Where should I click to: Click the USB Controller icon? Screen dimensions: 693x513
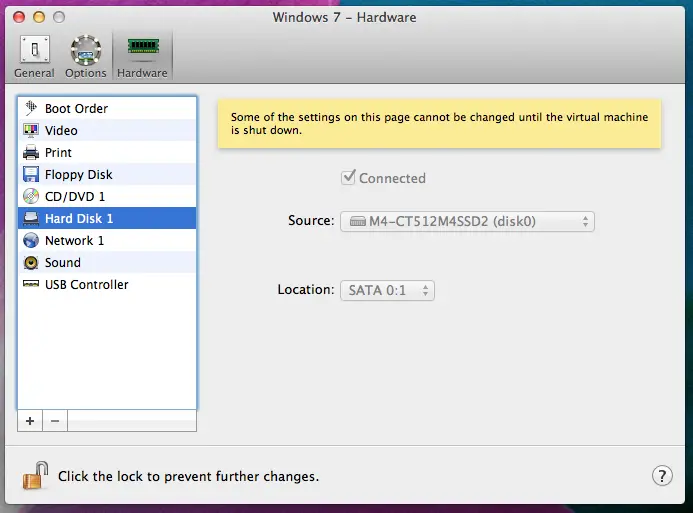click(30, 284)
